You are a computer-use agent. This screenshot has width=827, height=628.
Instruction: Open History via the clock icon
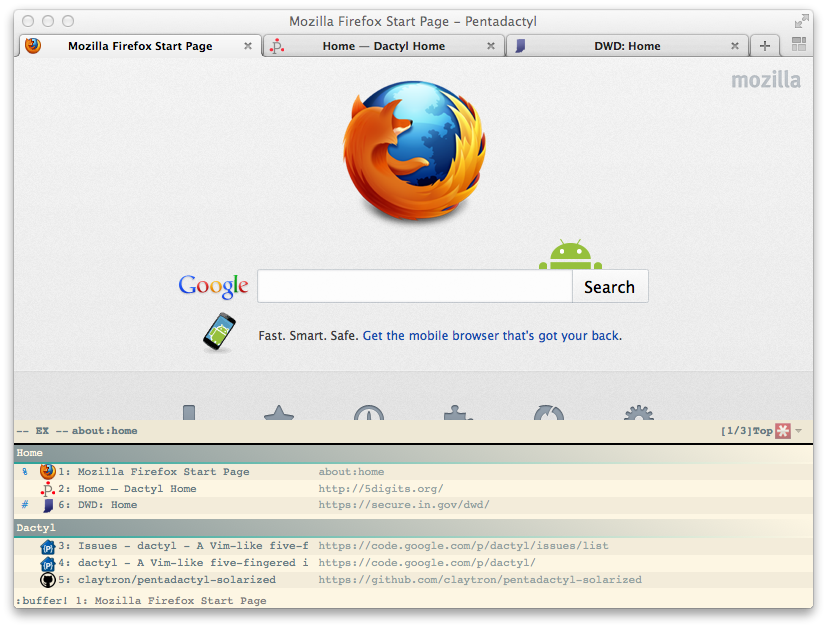coord(369,412)
